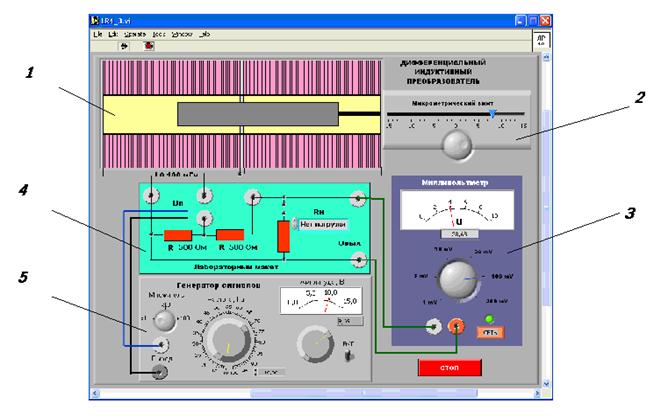This screenshot has height=416, width=661.
Task: Click the generator amplitude analog gauge
Action: (x=321, y=301)
